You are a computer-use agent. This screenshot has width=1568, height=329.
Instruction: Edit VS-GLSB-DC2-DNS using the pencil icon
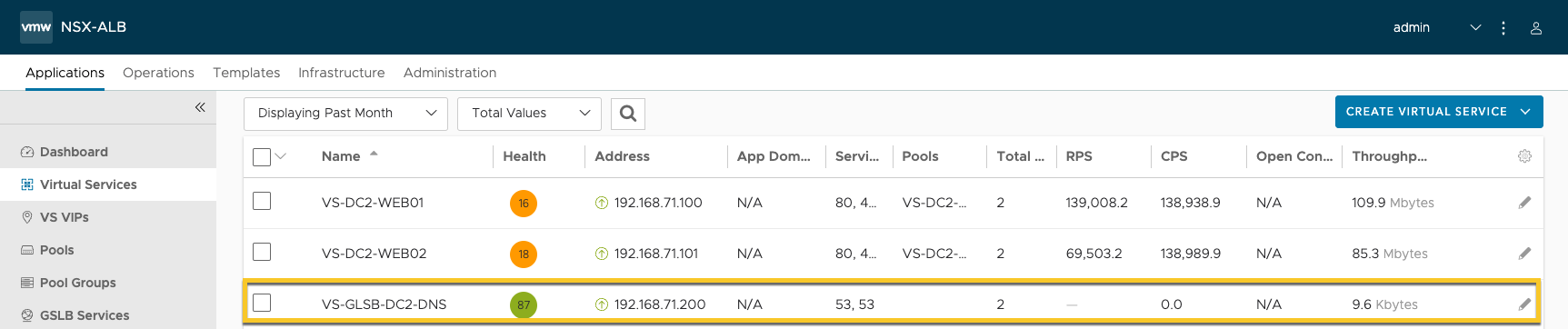click(x=1524, y=304)
